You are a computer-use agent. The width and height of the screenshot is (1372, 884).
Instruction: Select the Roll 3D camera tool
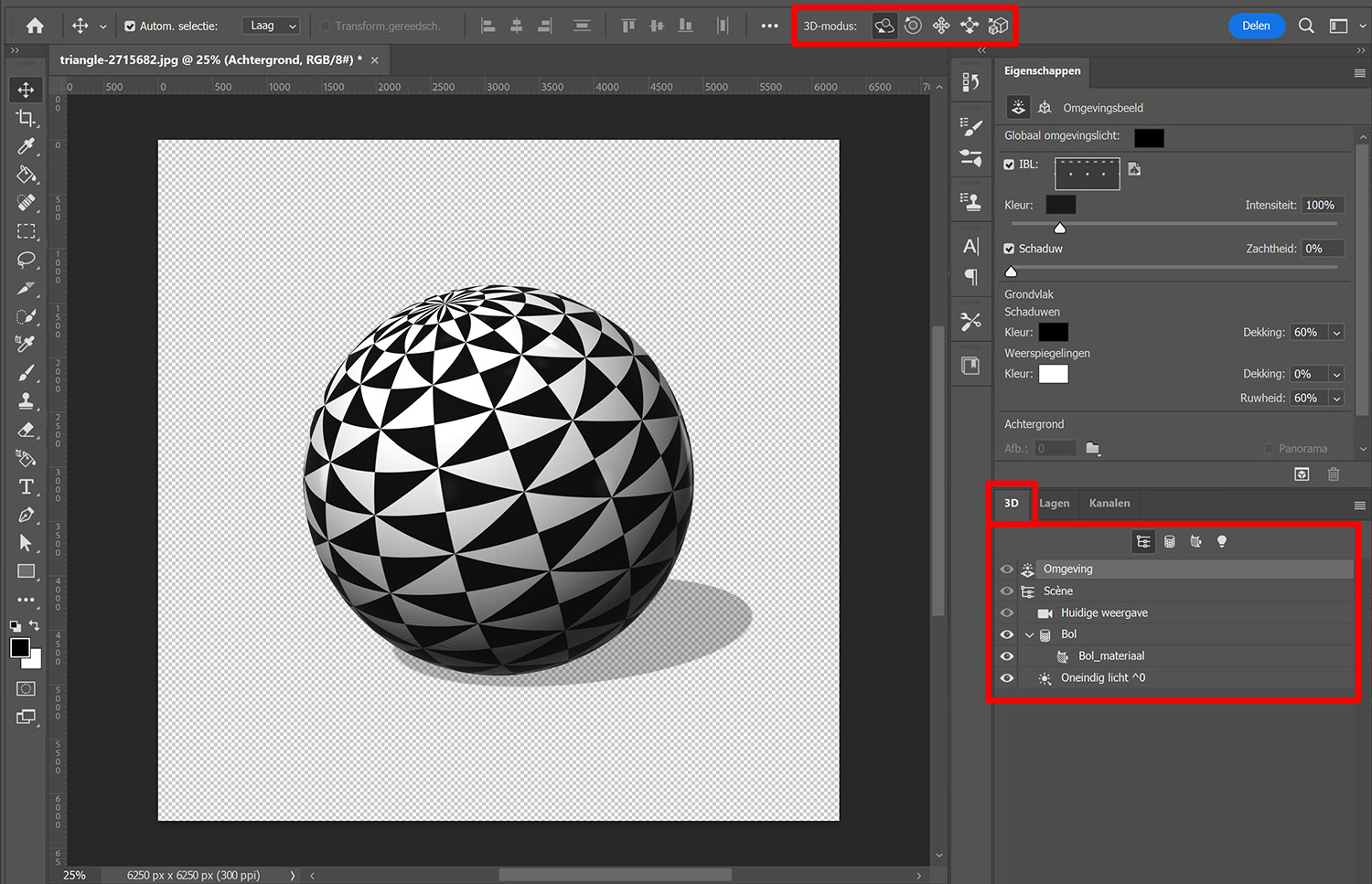pyautogui.click(x=912, y=26)
